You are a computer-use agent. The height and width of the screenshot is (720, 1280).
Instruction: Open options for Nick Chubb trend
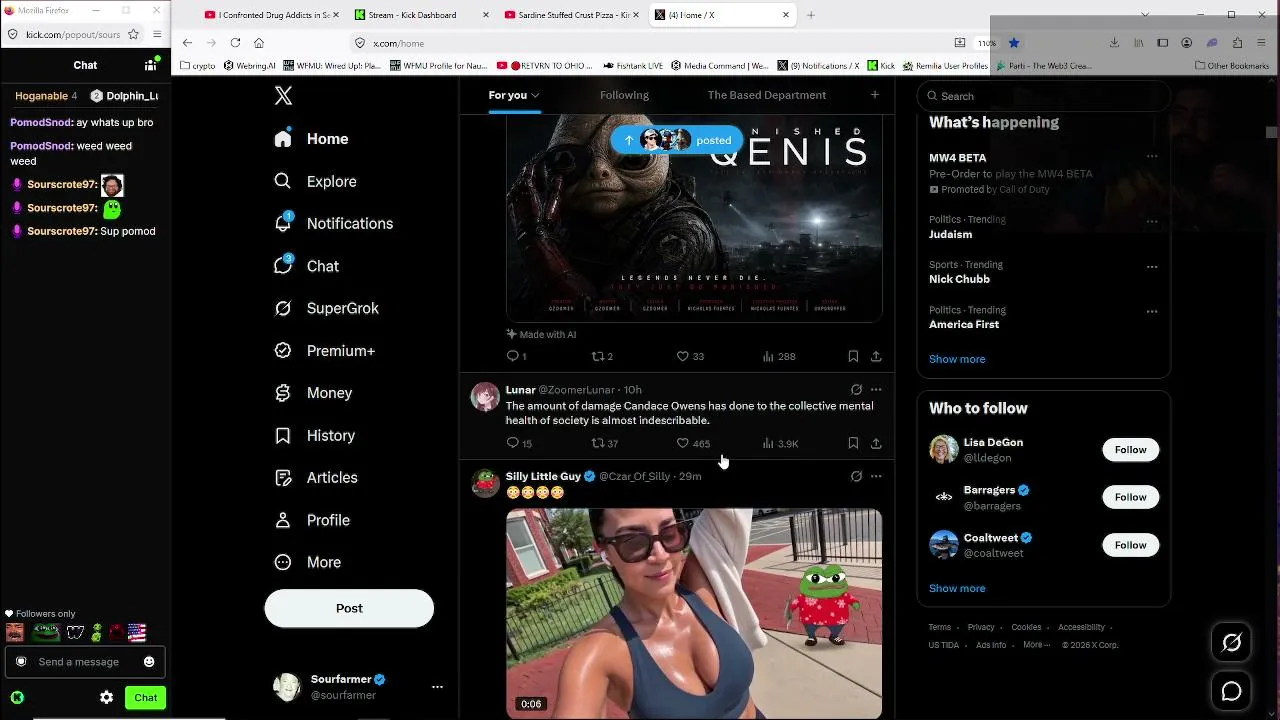point(1152,267)
